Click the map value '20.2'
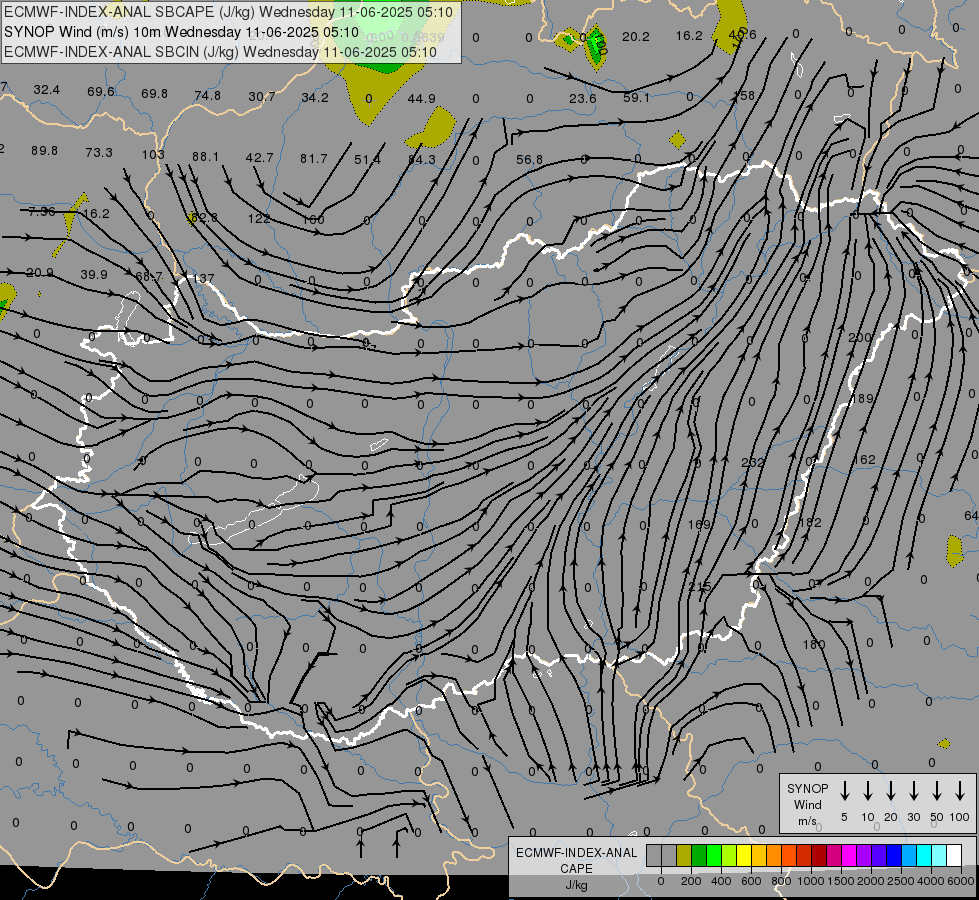 coord(636,37)
